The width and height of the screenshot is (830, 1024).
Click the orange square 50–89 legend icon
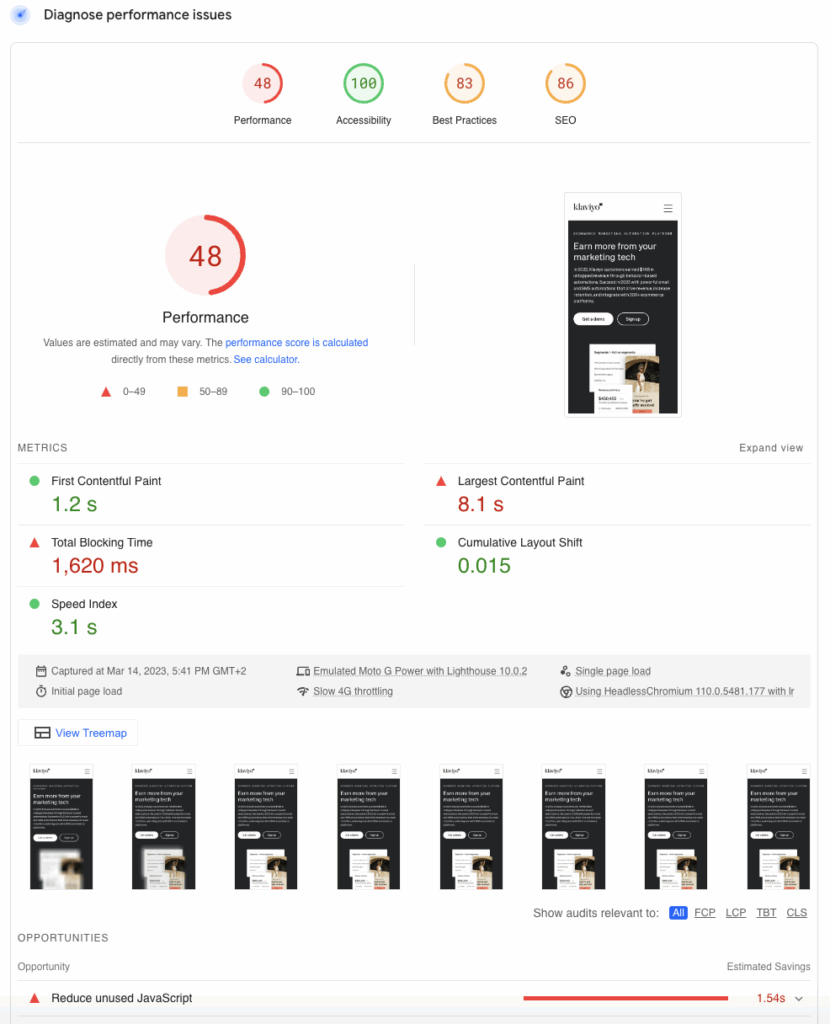[x=183, y=391]
